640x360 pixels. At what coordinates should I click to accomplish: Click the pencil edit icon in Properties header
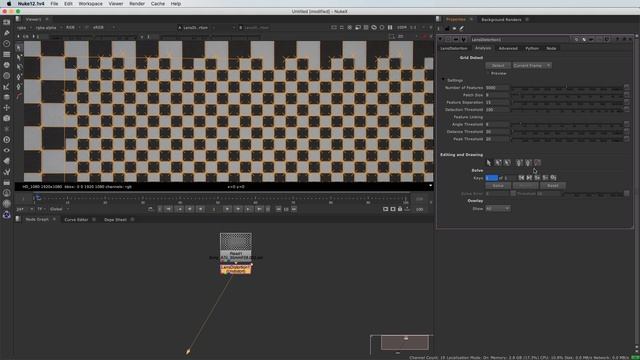[x=462, y=28]
